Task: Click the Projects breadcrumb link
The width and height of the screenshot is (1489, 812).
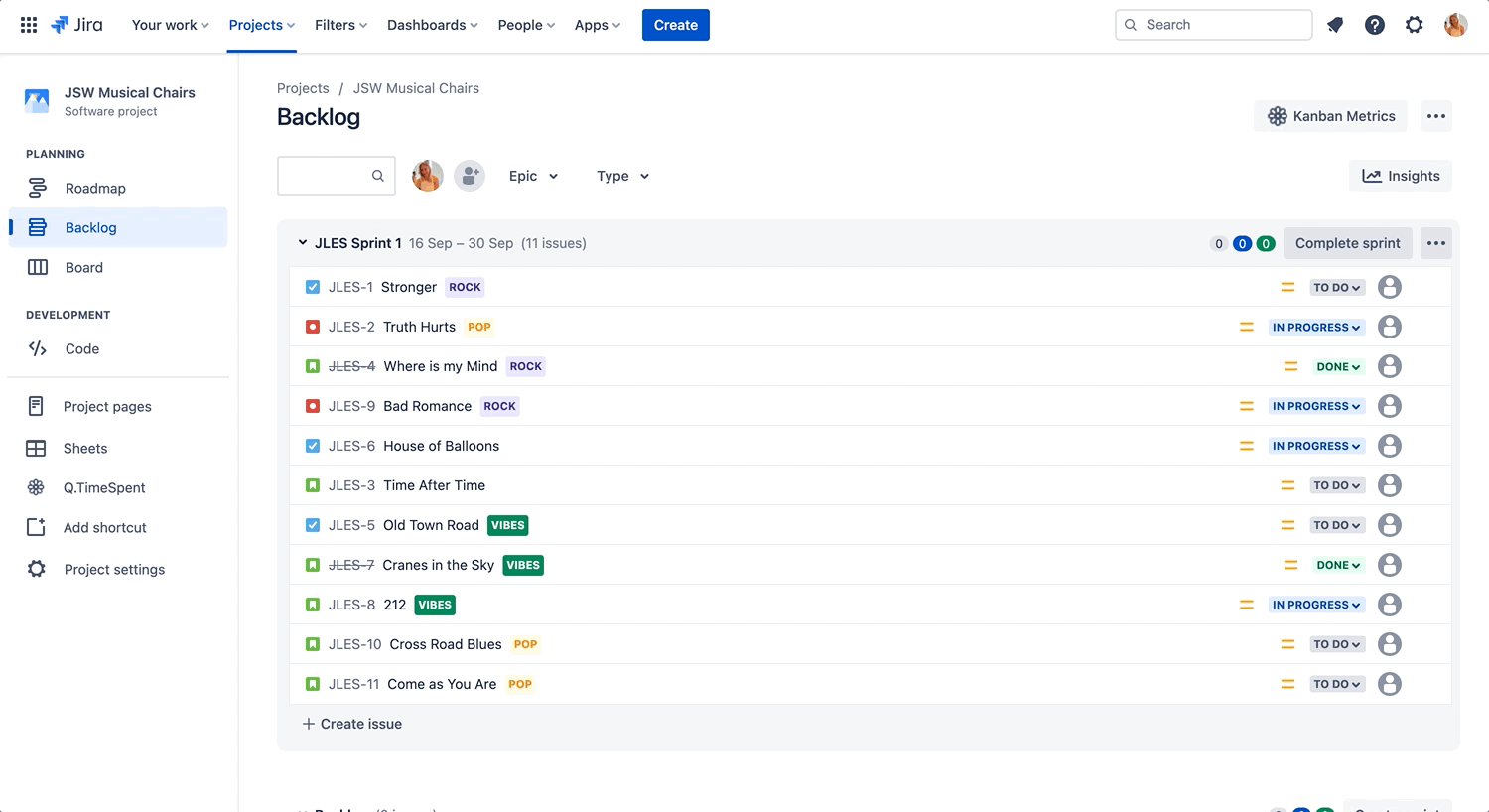Action: point(303,88)
